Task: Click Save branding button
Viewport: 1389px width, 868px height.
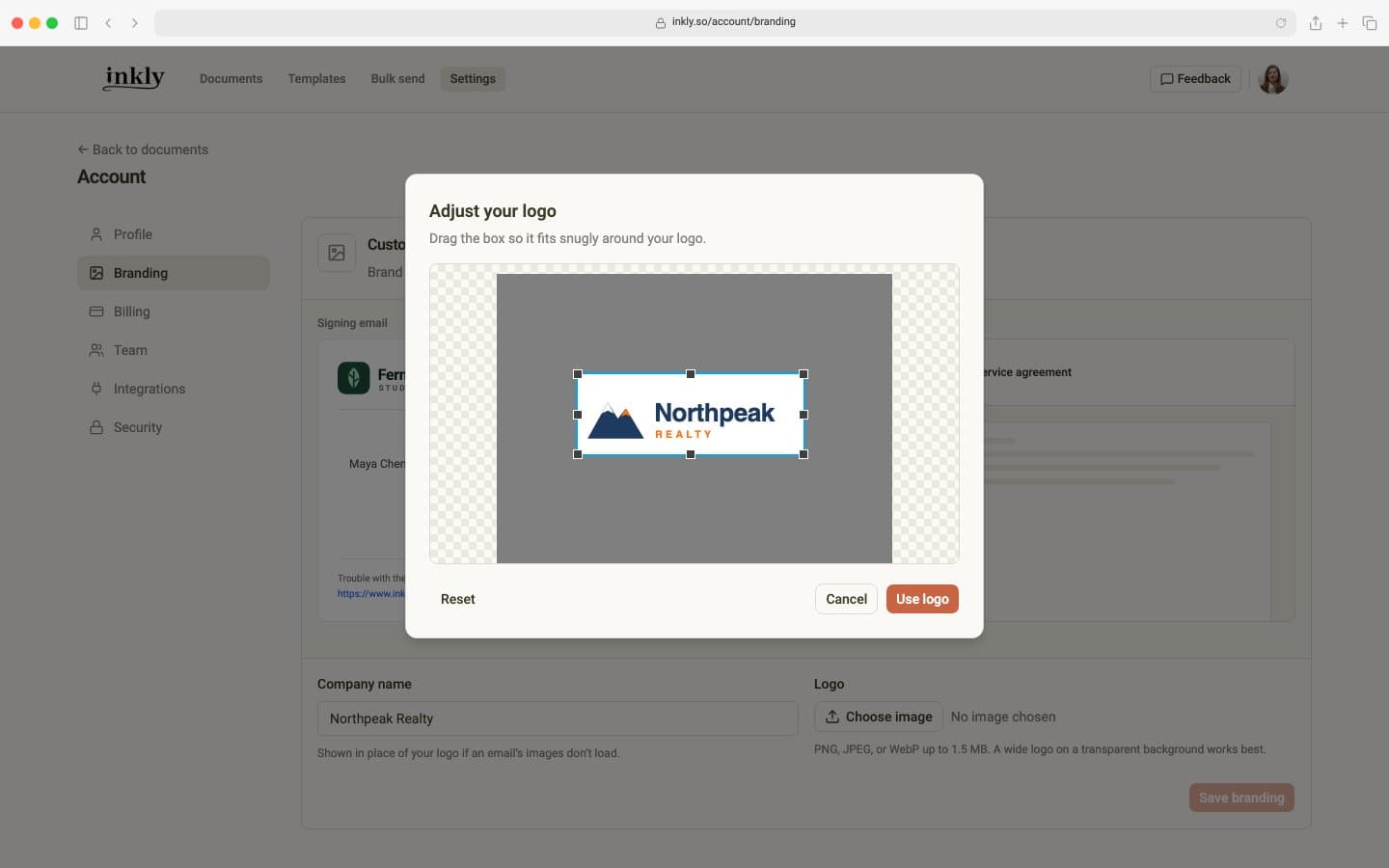Action: tap(1241, 798)
